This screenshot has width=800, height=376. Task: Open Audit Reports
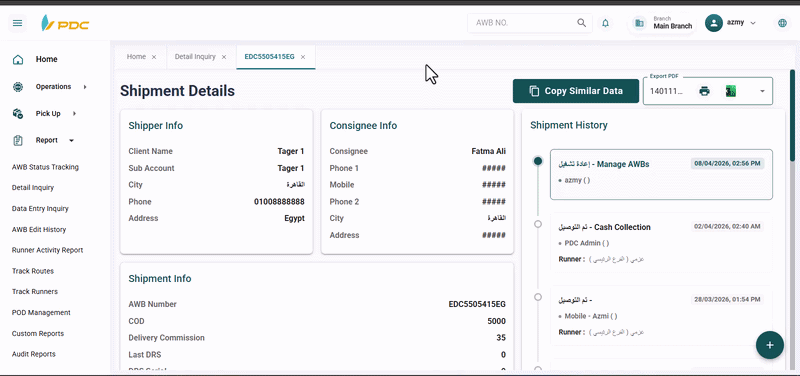tap(34, 354)
